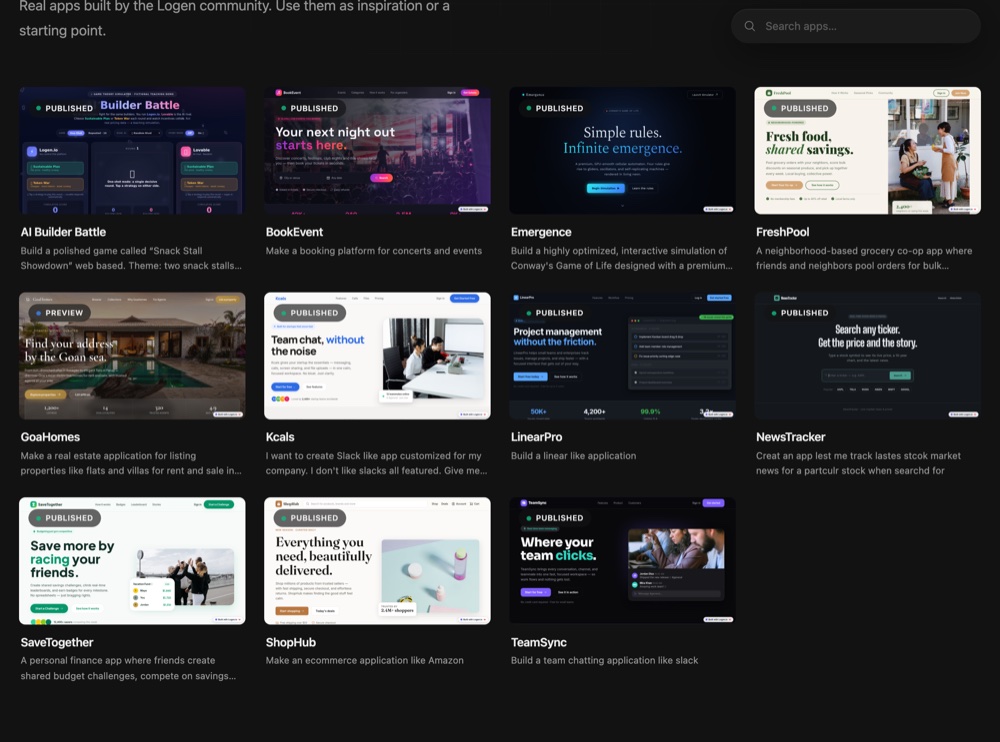Click "Make a booking platform for concerts and events"

(374, 251)
